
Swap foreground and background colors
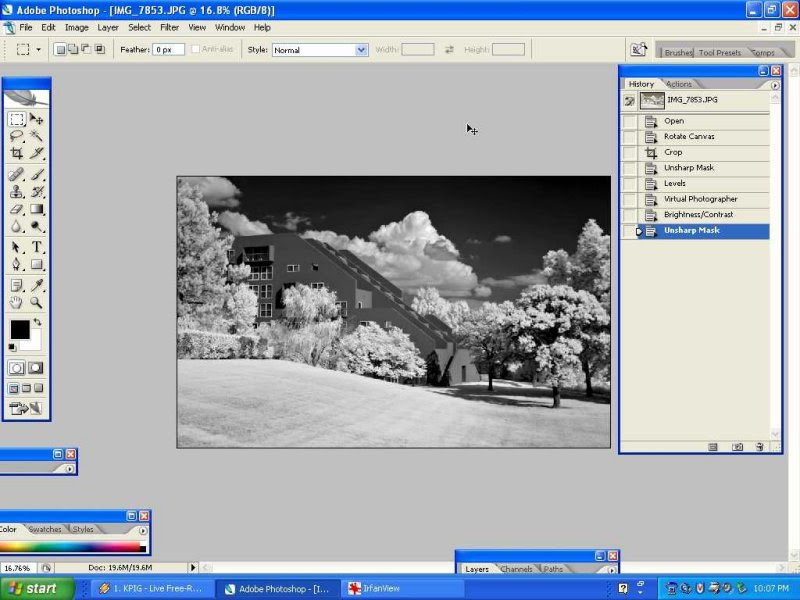pyautogui.click(x=38, y=322)
